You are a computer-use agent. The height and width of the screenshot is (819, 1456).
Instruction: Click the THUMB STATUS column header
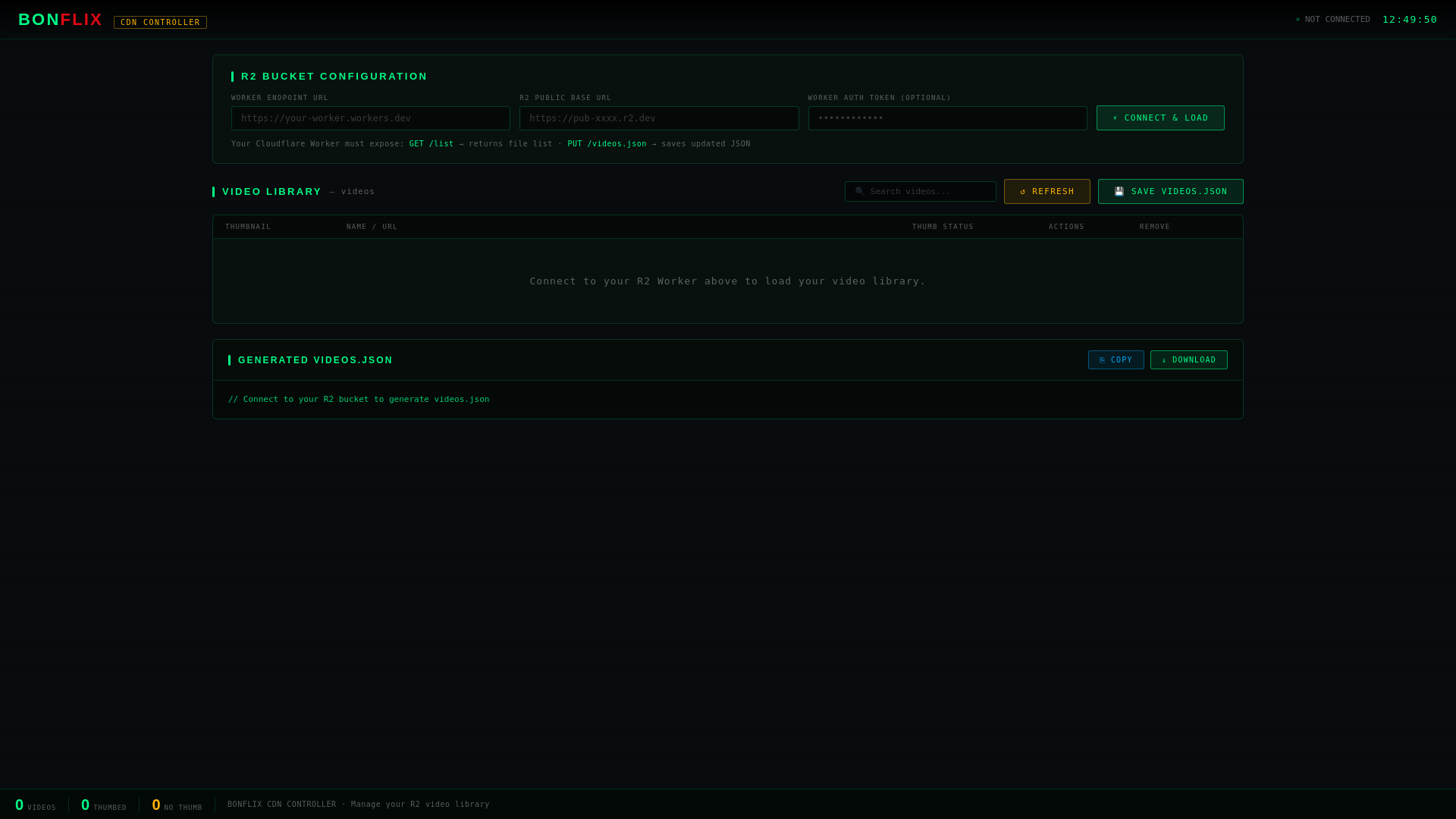(x=943, y=227)
